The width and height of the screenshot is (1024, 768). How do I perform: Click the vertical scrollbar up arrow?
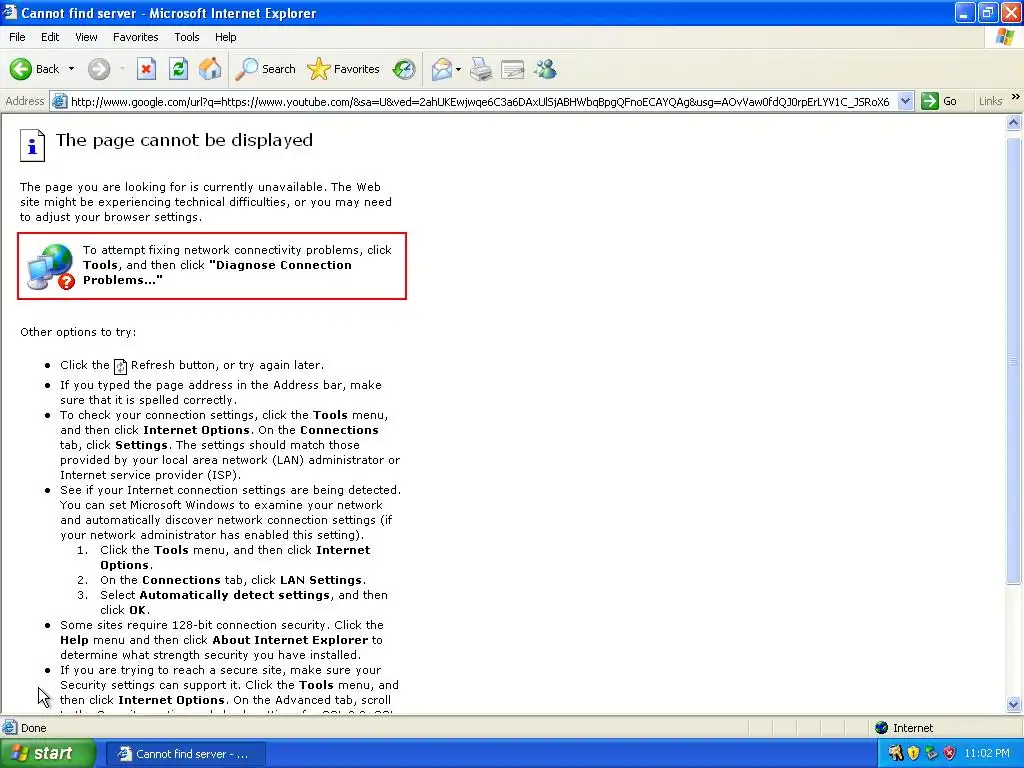tap(1014, 122)
